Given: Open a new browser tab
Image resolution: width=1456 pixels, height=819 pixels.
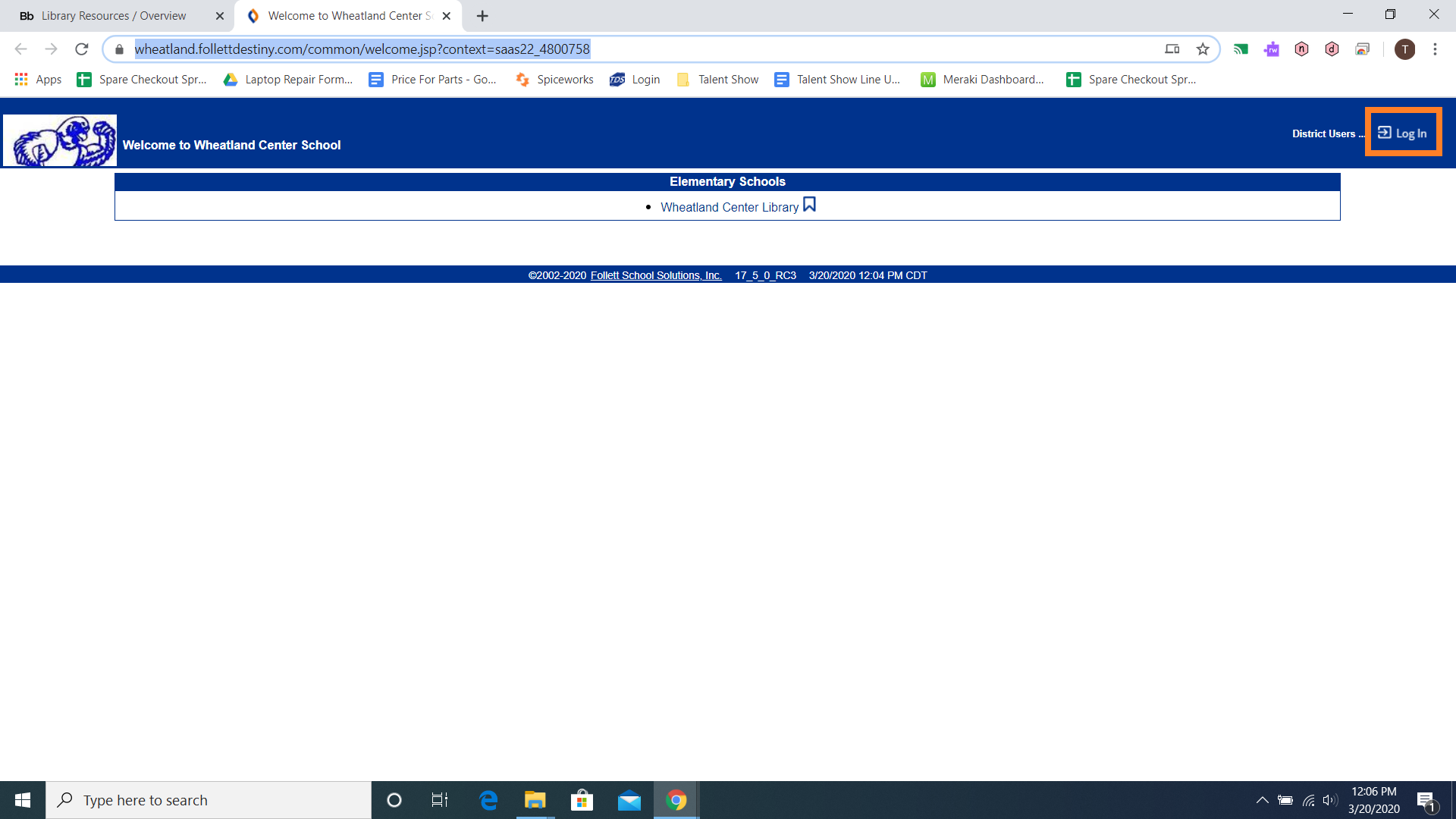Looking at the screenshot, I should 482,16.
